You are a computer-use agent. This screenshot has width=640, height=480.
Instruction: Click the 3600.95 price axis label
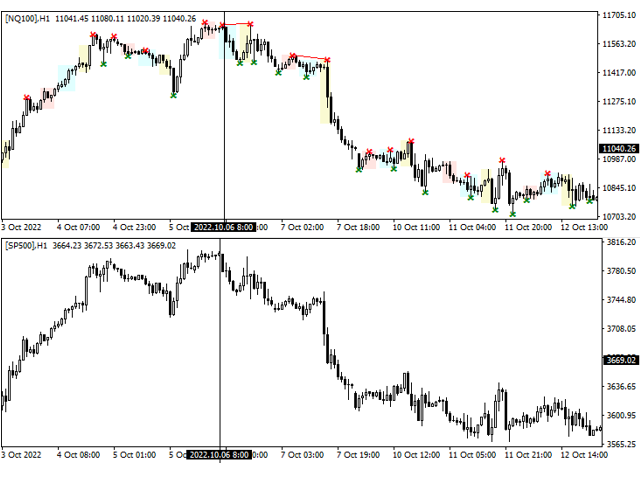(x=621, y=415)
